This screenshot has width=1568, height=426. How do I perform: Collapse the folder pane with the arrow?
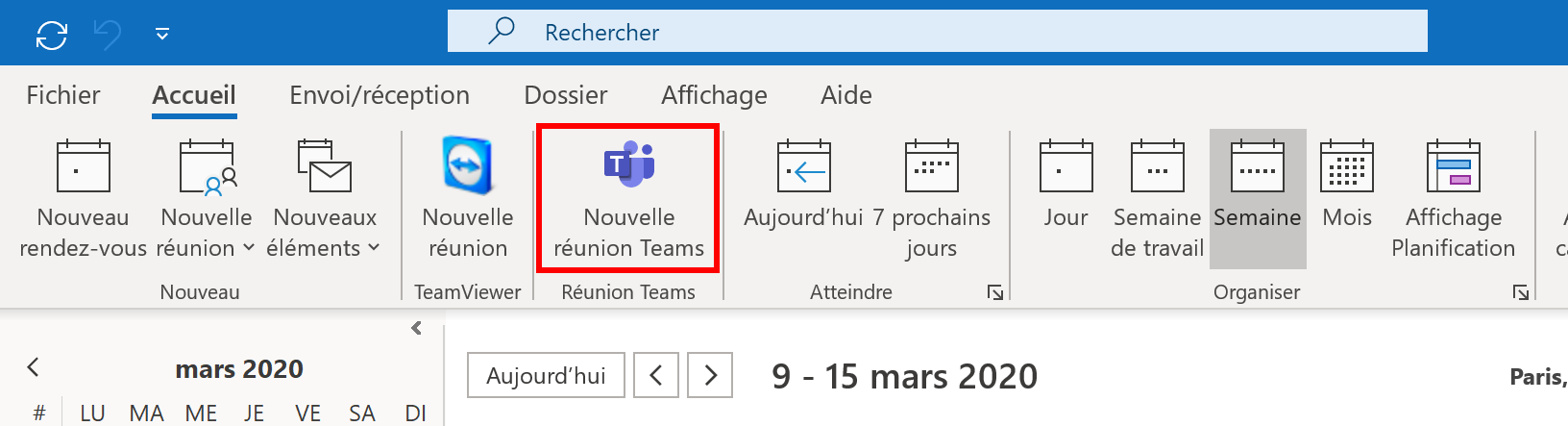point(416,328)
